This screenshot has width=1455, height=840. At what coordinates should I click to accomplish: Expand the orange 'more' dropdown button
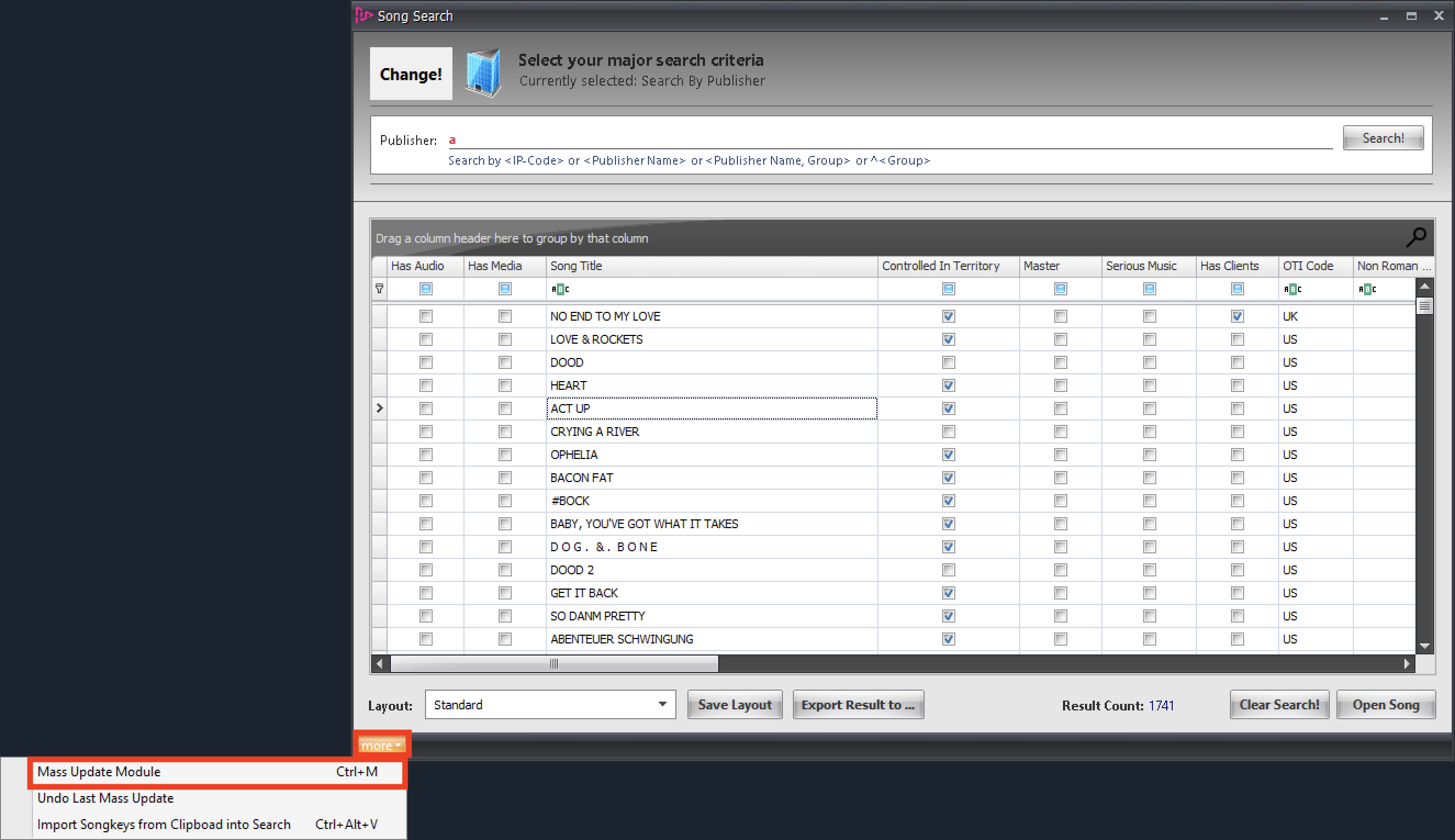tap(382, 745)
